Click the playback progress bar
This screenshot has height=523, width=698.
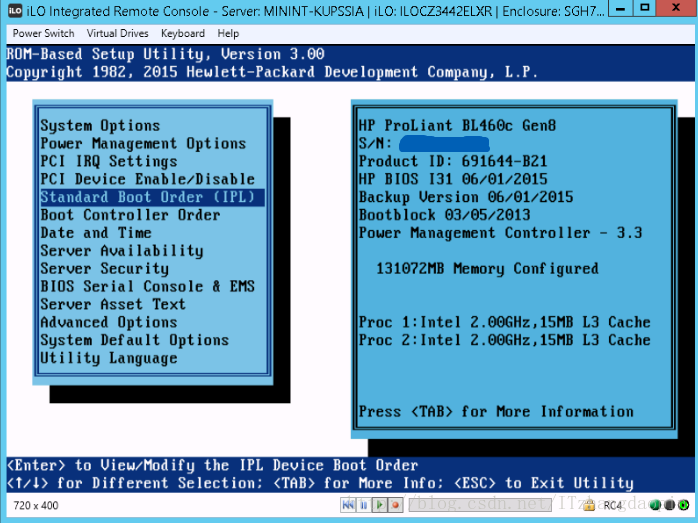click(480, 505)
